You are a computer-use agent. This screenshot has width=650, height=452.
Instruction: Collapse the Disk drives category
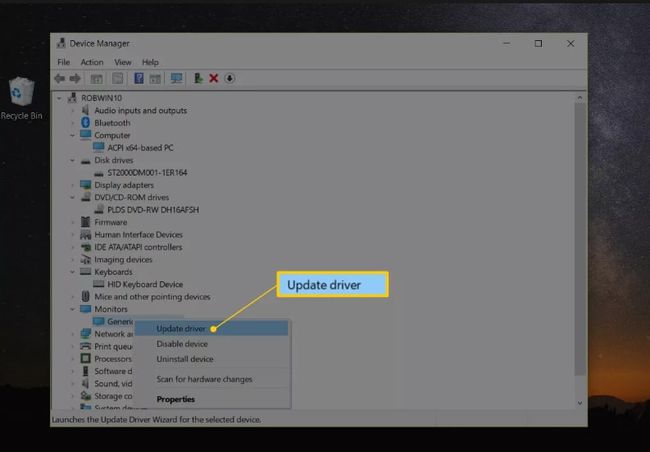point(73,160)
